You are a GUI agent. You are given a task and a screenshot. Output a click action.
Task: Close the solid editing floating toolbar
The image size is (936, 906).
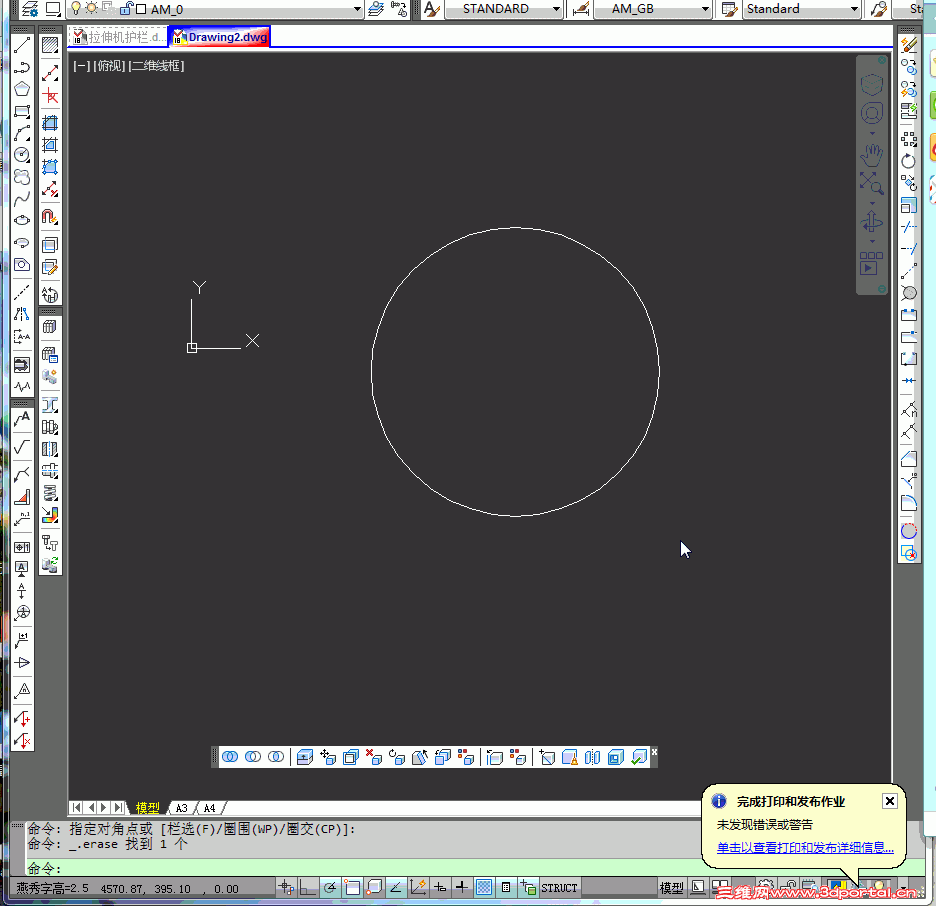pyautogui.click(x=654, y=752)
